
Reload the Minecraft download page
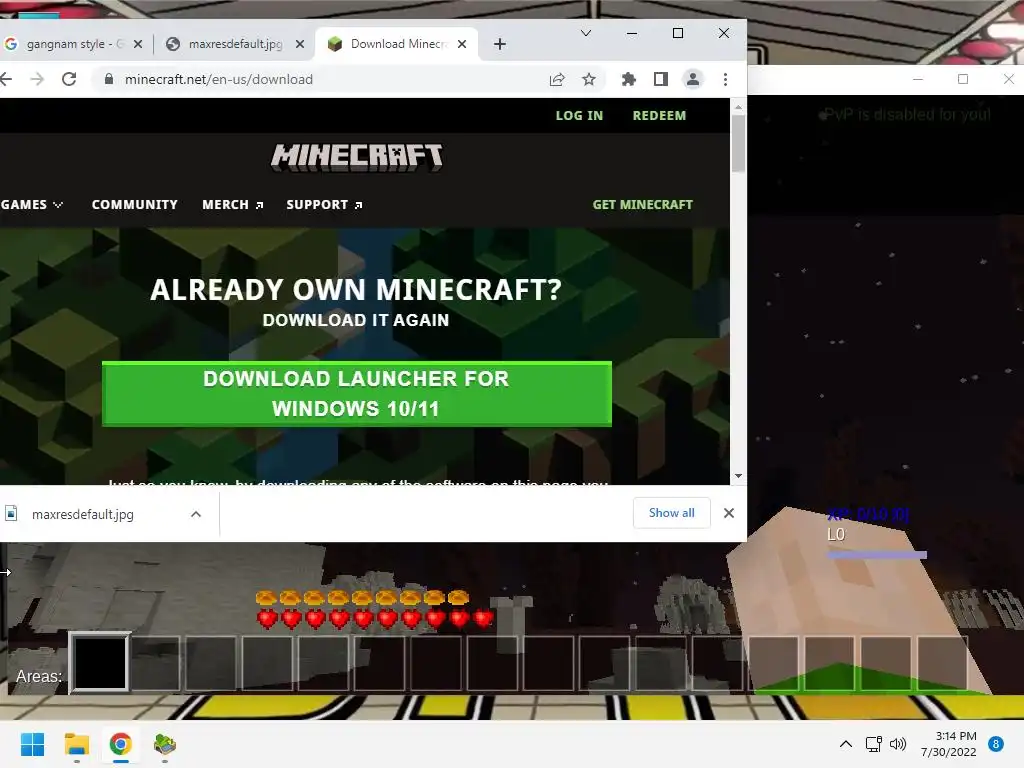click(69, 79)
